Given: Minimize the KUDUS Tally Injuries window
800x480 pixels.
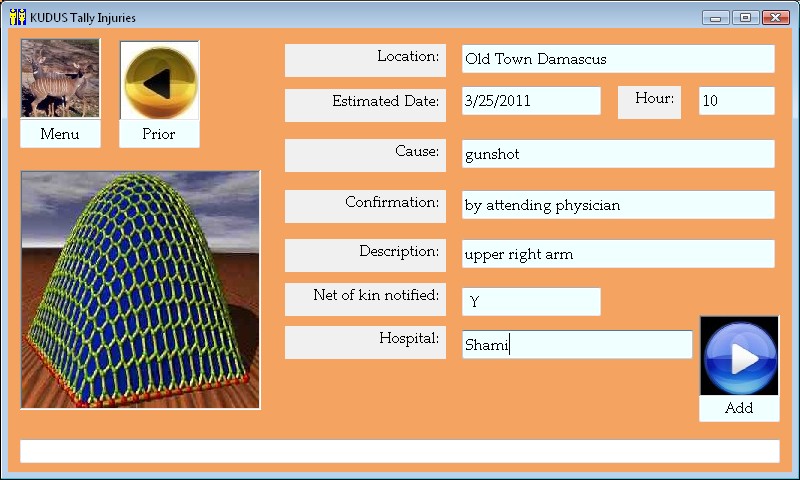Looking at the screenshot, I should [x=716, y=17].
